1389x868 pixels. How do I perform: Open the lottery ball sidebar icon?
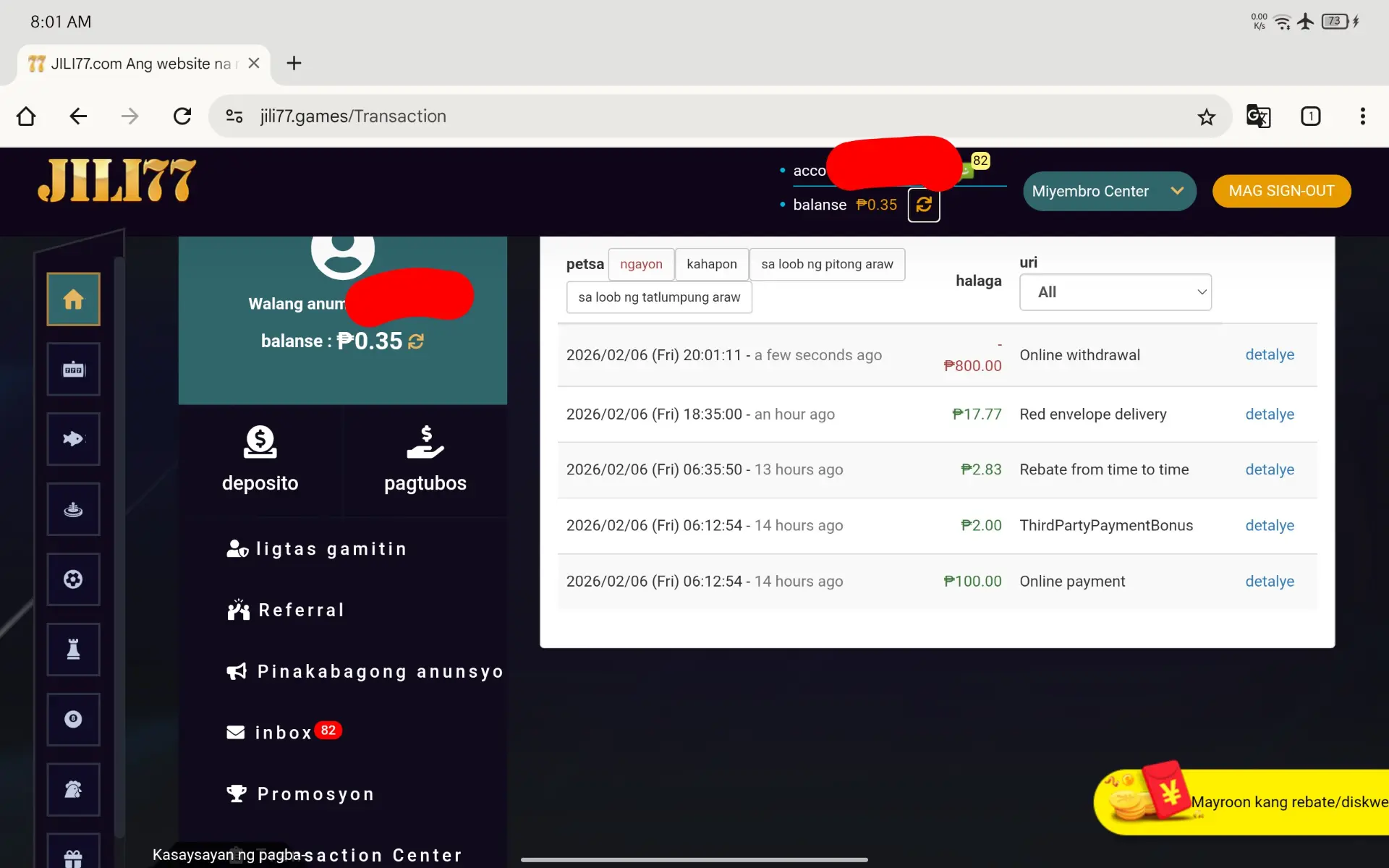coord(73,720)
